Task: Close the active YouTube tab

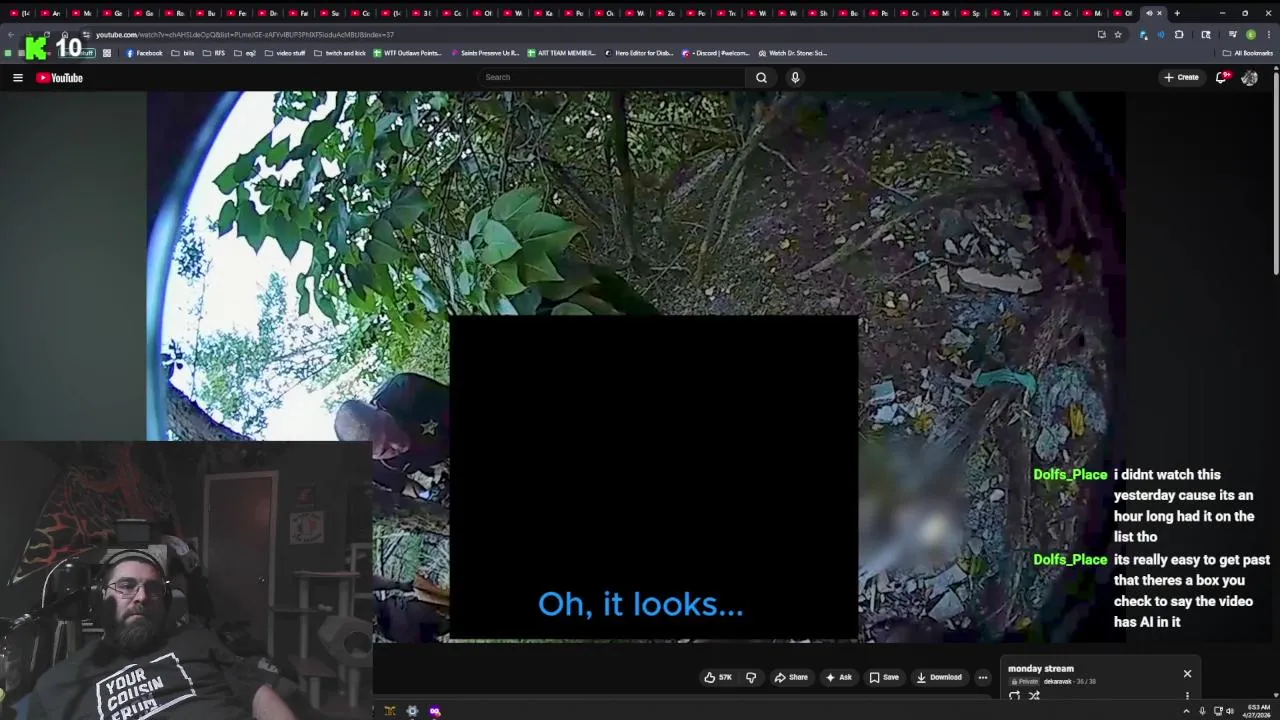Action: (x=1159, y=13)
